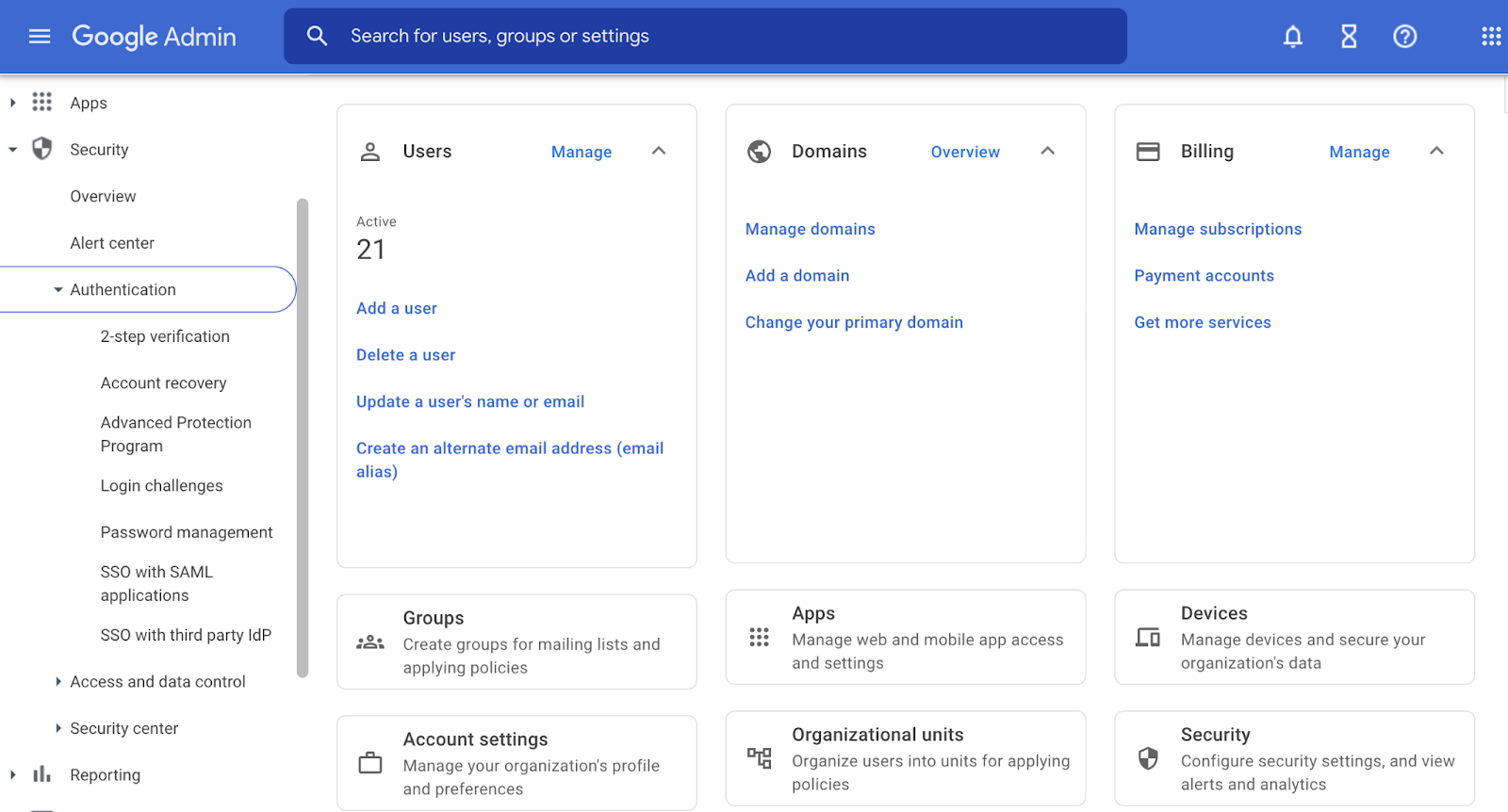The image size is (1508, 812).
Task: Click Add a user link
Action: [x=397, y=308]
